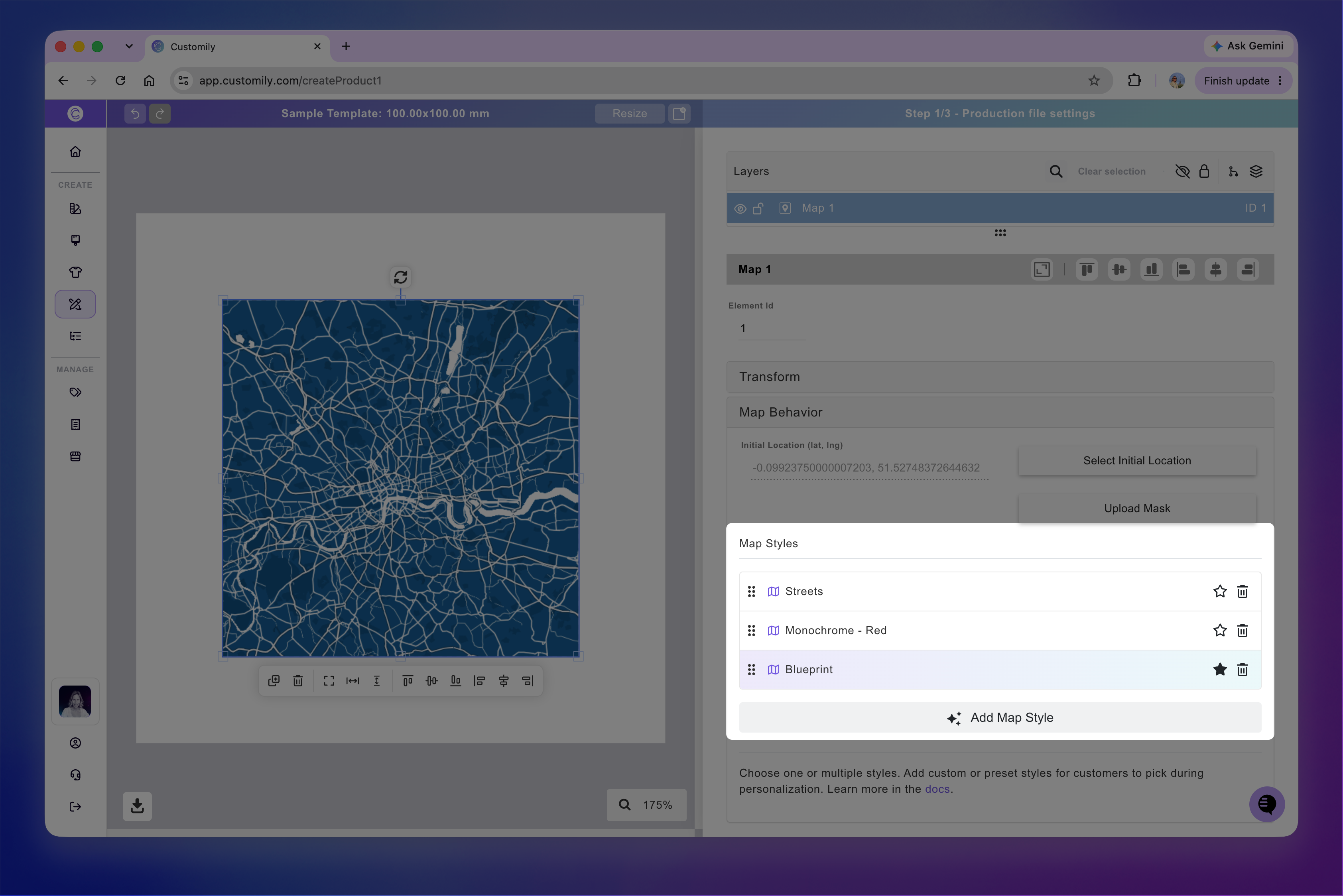The image size is (1343, 896).
Task: Delete the Streets map style
Action: click(1243, 591)
